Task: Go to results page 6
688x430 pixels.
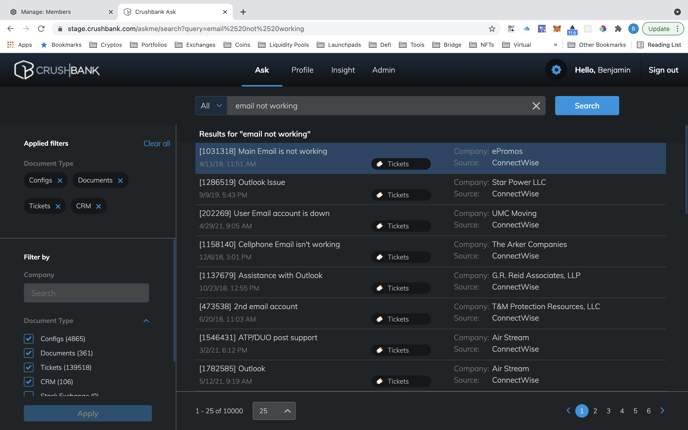Action: click(649, 411)
